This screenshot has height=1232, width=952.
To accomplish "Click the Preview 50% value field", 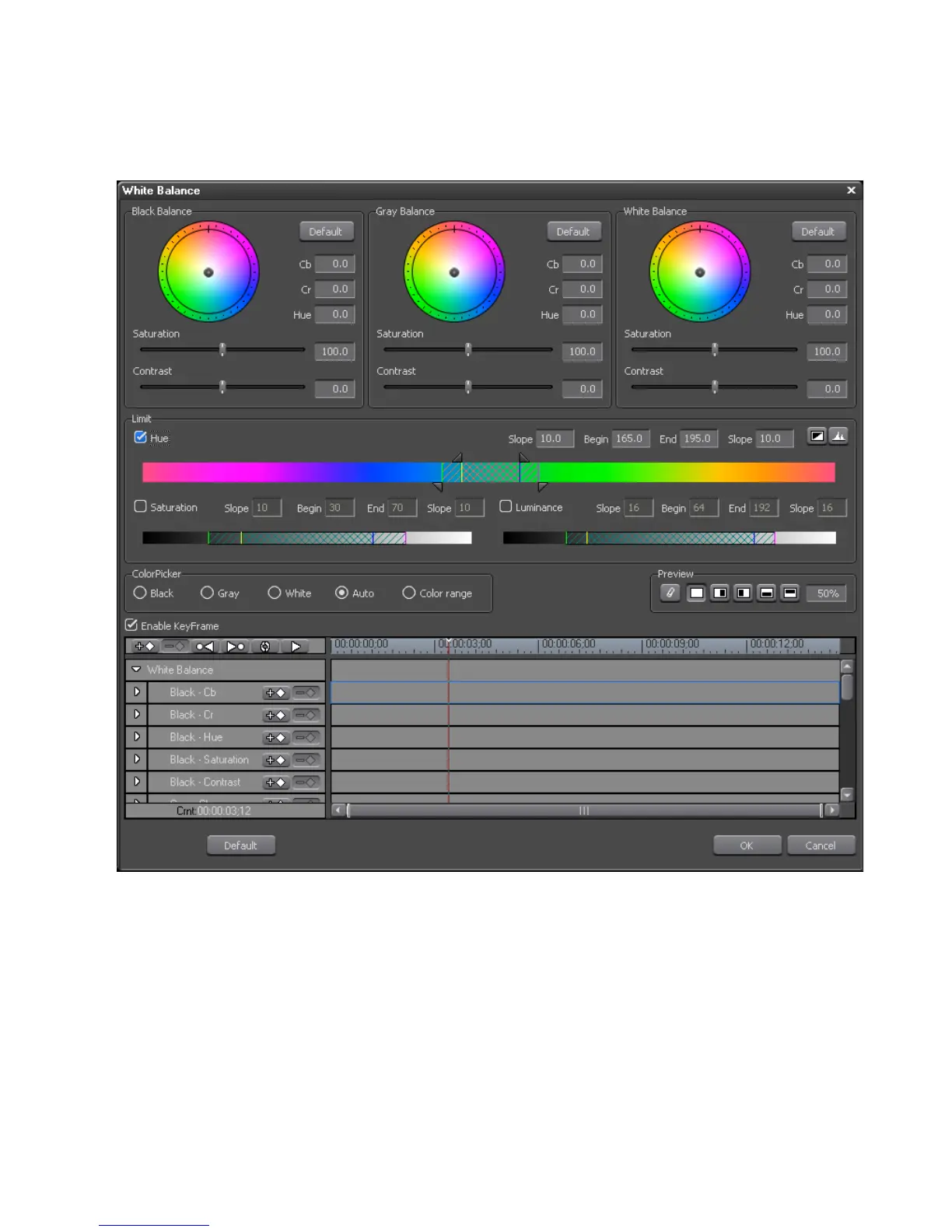I will 826,593.
